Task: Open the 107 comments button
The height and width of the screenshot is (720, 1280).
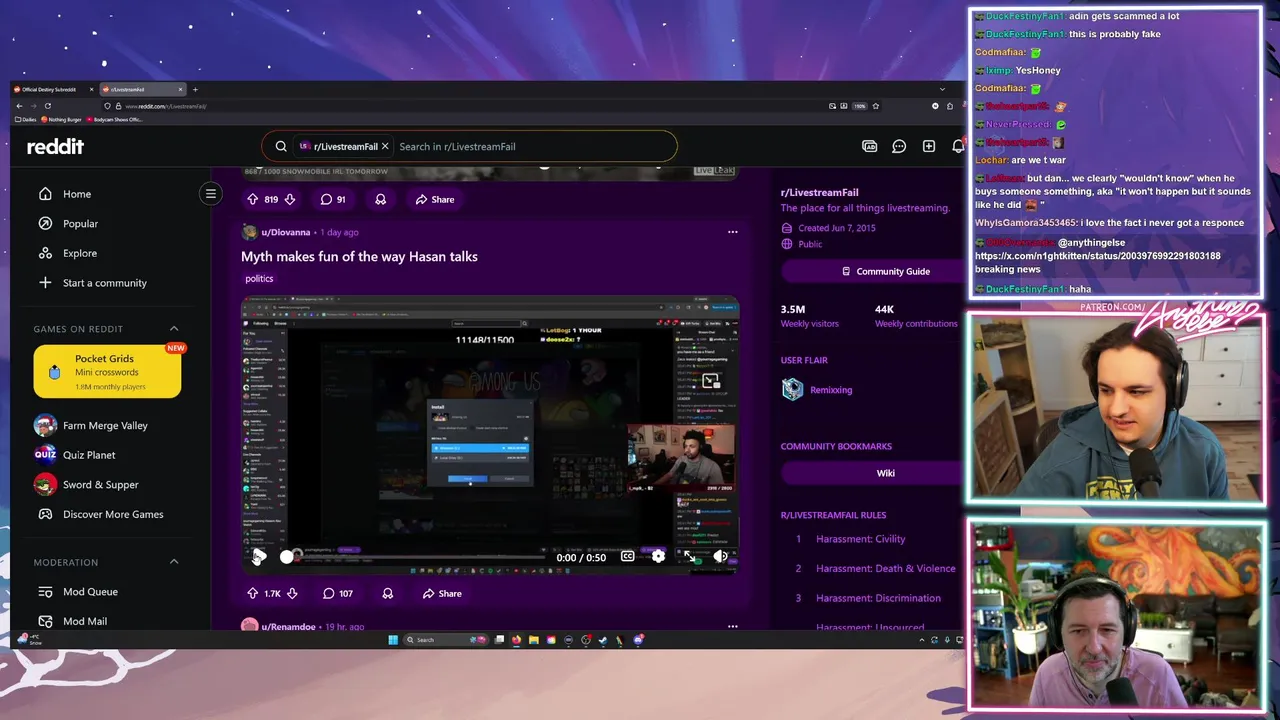Action: click(337, 594)
